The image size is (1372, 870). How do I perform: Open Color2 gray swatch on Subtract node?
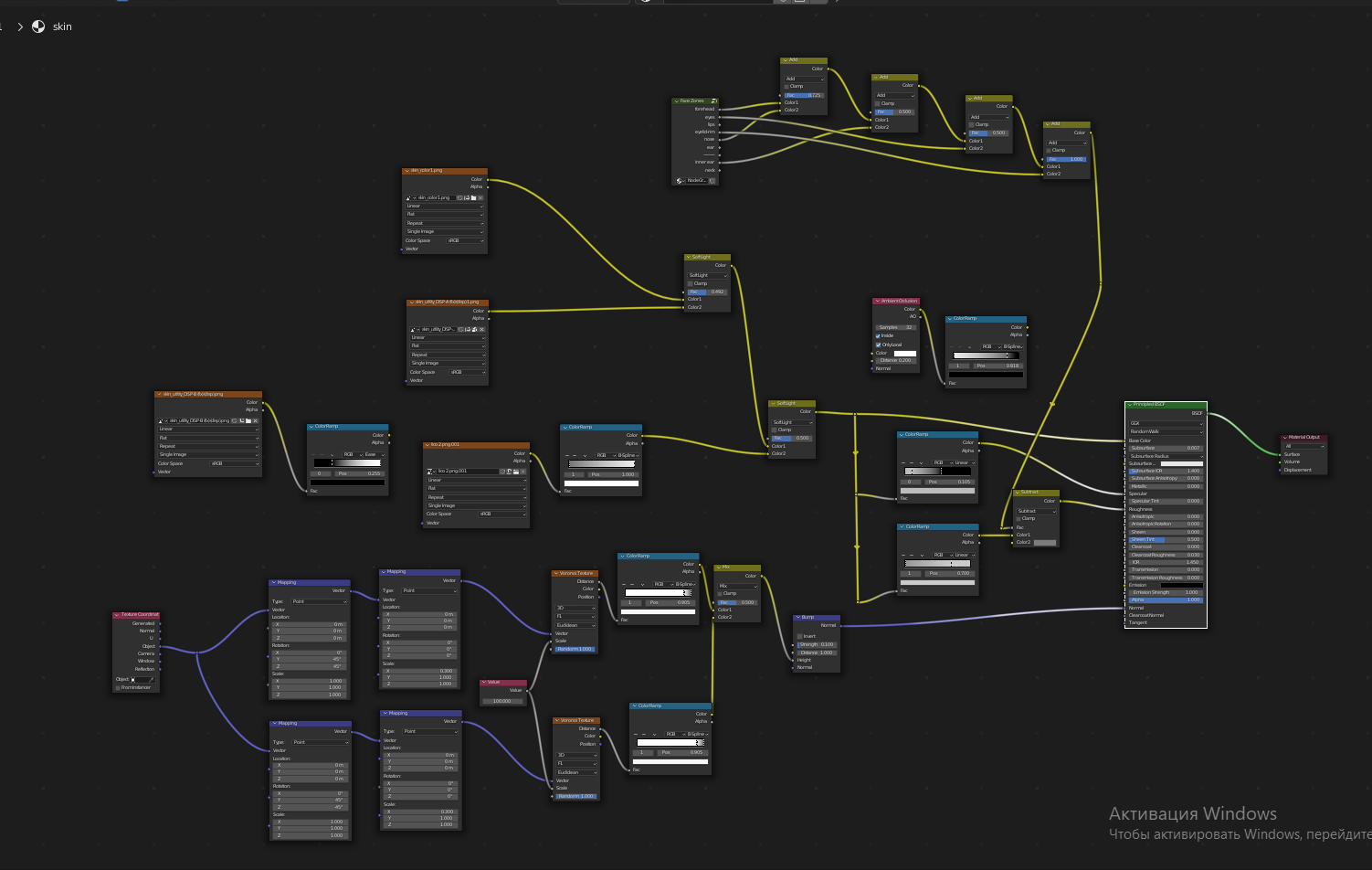pos(1045,542)
